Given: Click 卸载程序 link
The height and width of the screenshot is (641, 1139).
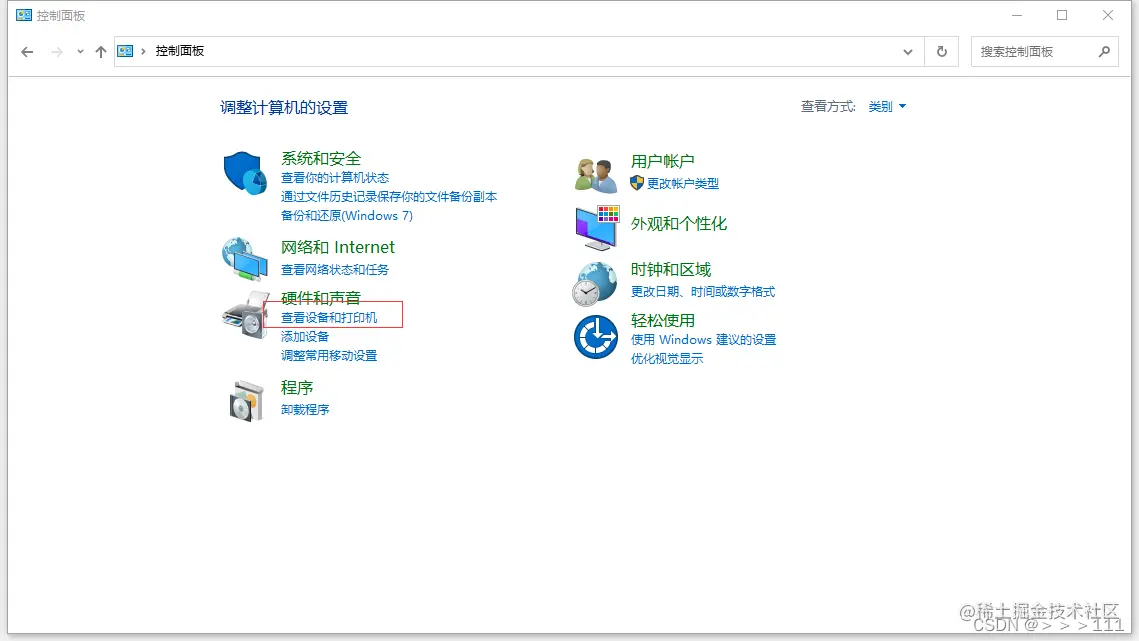Looking at the screenshot, I should pos(305,410).
